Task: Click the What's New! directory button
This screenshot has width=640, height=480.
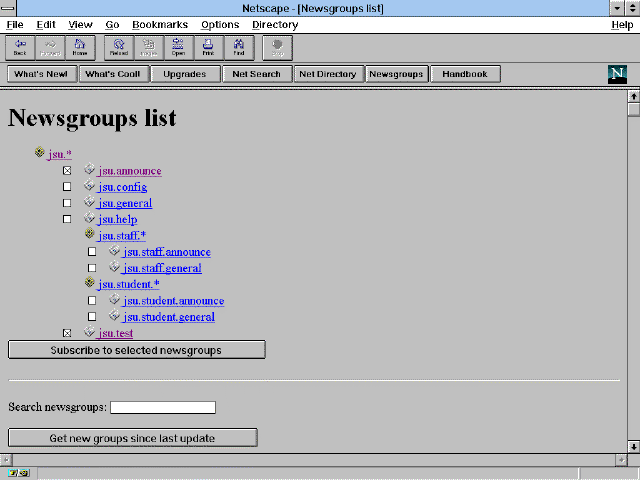Action: 41,74
